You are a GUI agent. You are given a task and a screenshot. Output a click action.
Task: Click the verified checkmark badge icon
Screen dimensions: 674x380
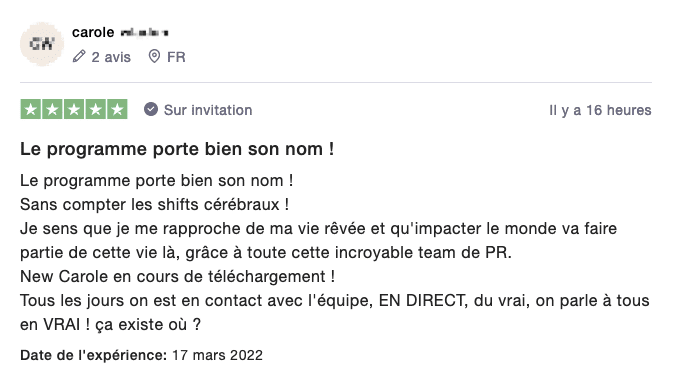pyautogui.click(x=151, y=109)
